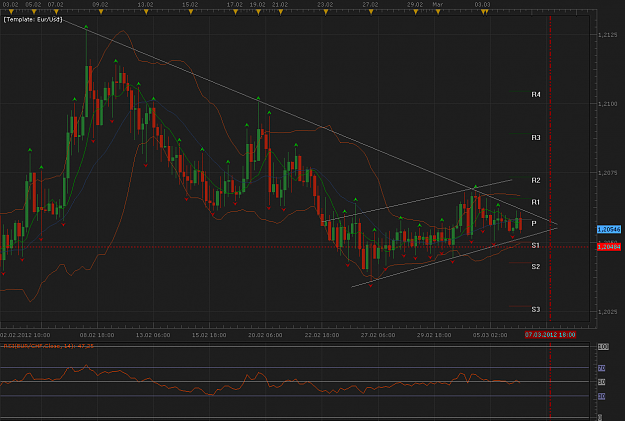Click the yellow day marker under Mar
625x421 pixels.
[x=438, y=12]
